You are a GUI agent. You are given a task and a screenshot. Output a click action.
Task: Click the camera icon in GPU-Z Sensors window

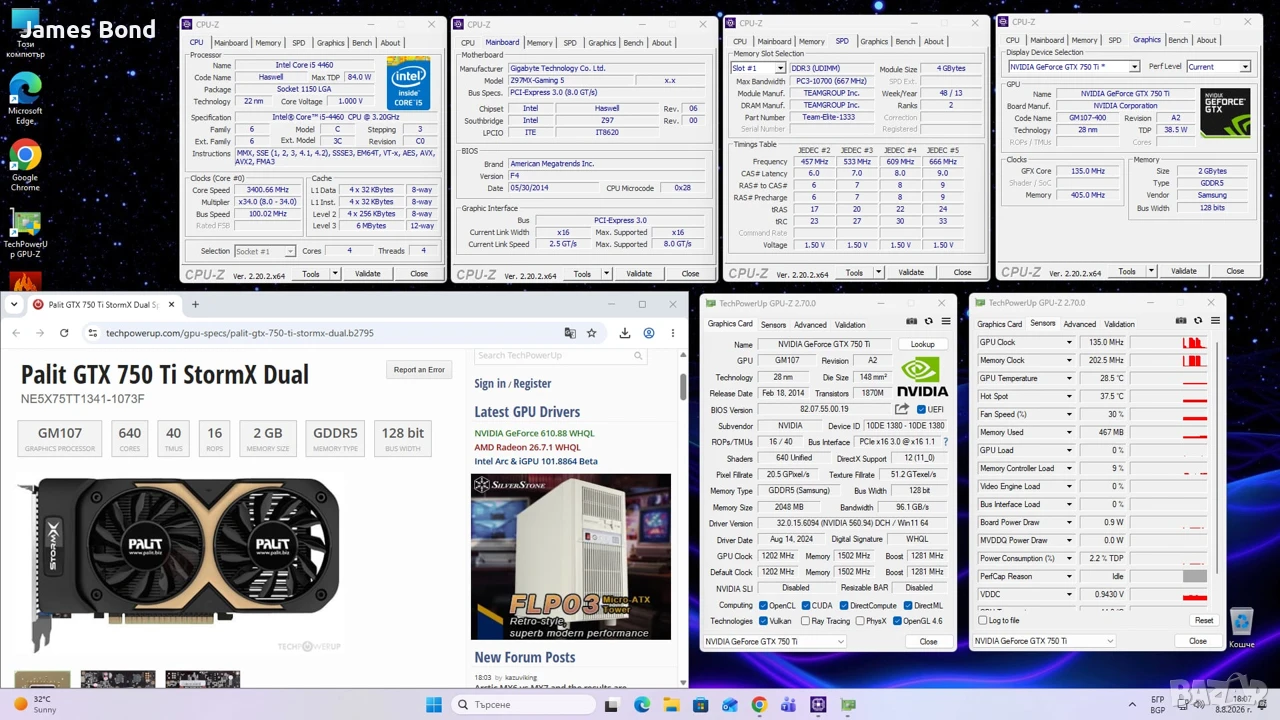1181,321
